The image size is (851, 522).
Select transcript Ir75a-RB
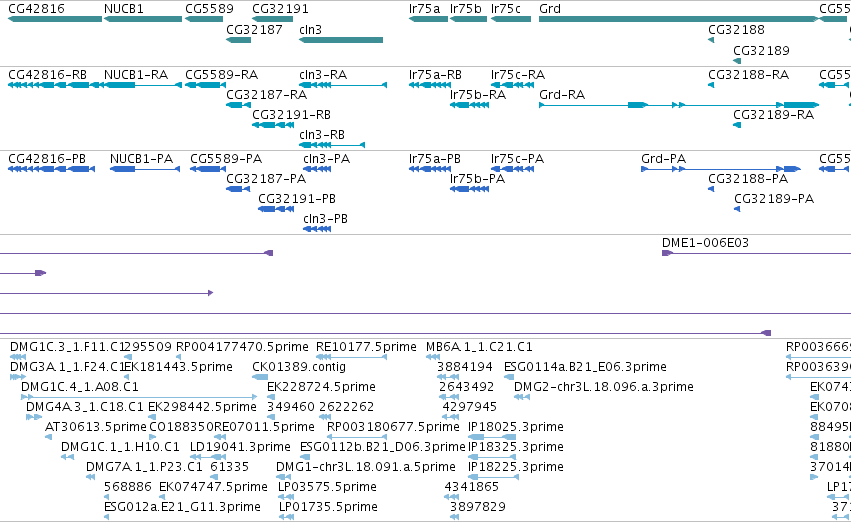coord(430,85)
